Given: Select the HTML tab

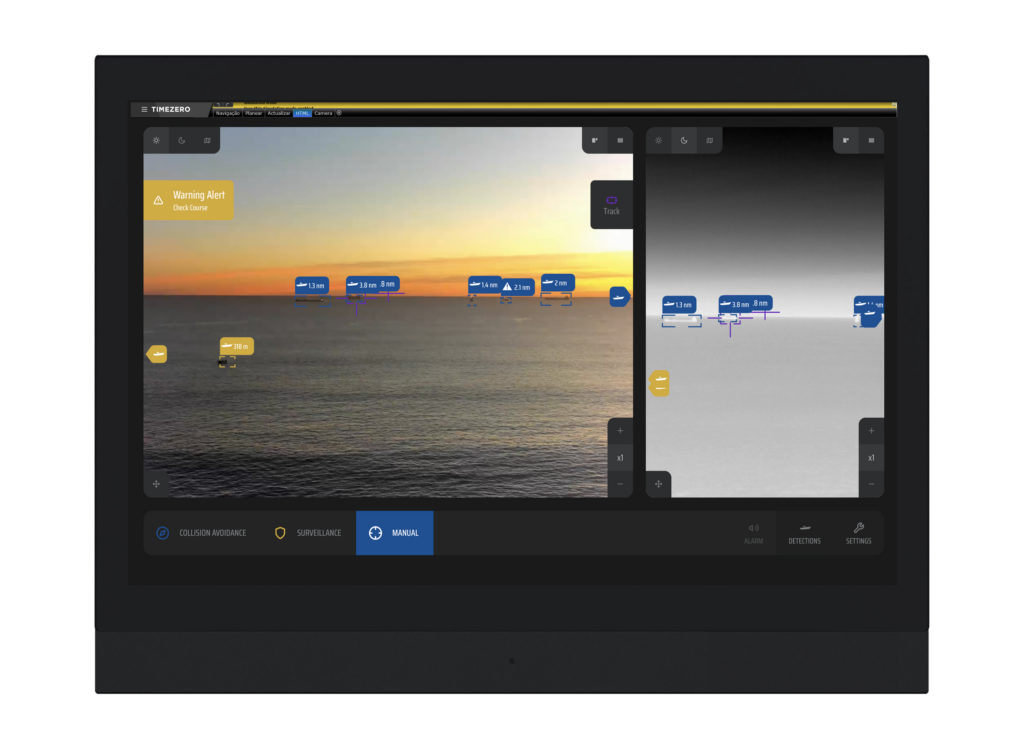Looking at the screenshot, I should pyautogui.click(x=302, y=114).
